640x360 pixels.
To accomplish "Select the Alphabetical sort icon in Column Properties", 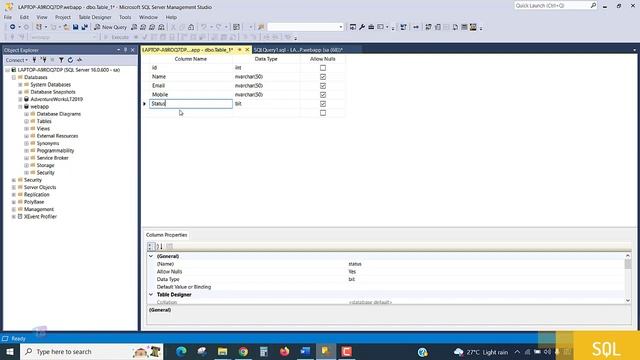I will pyautogui.click(x=160, y=246).
